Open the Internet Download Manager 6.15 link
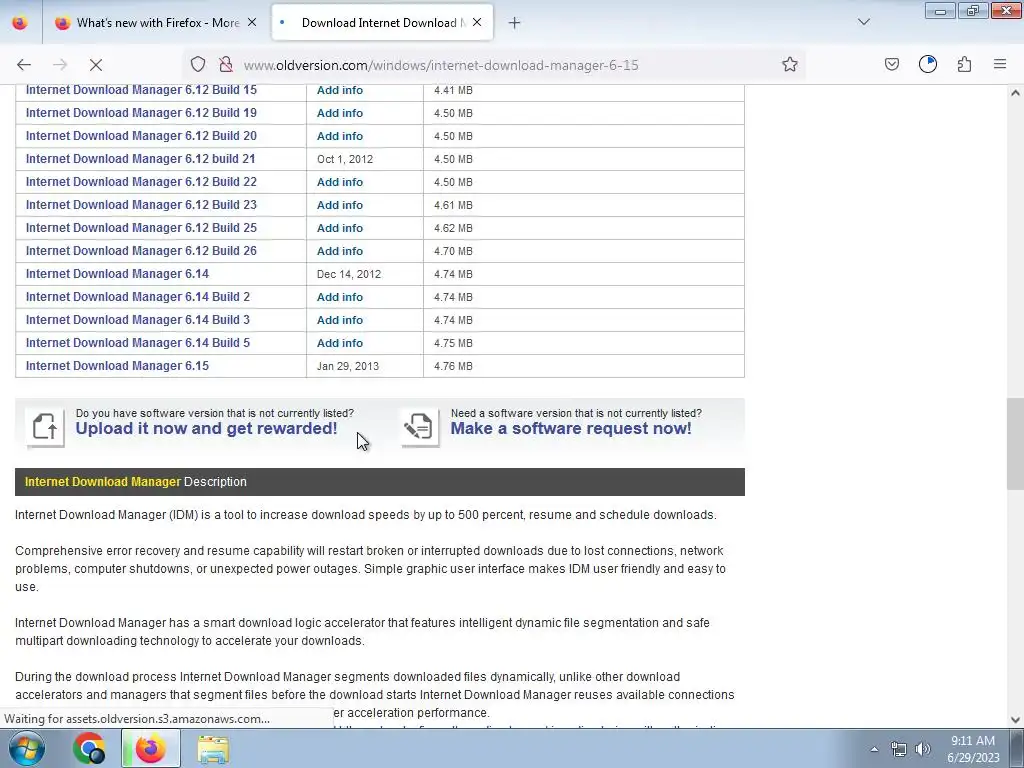 118,366
